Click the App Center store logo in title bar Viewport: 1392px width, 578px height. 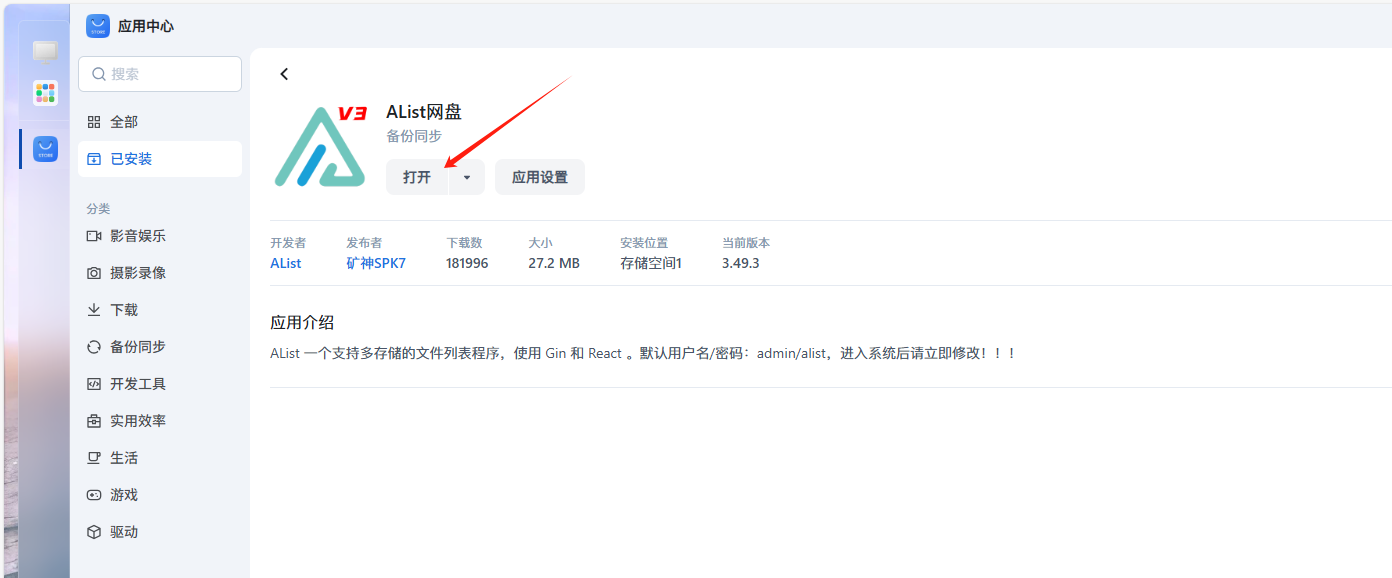click(97, 26)
